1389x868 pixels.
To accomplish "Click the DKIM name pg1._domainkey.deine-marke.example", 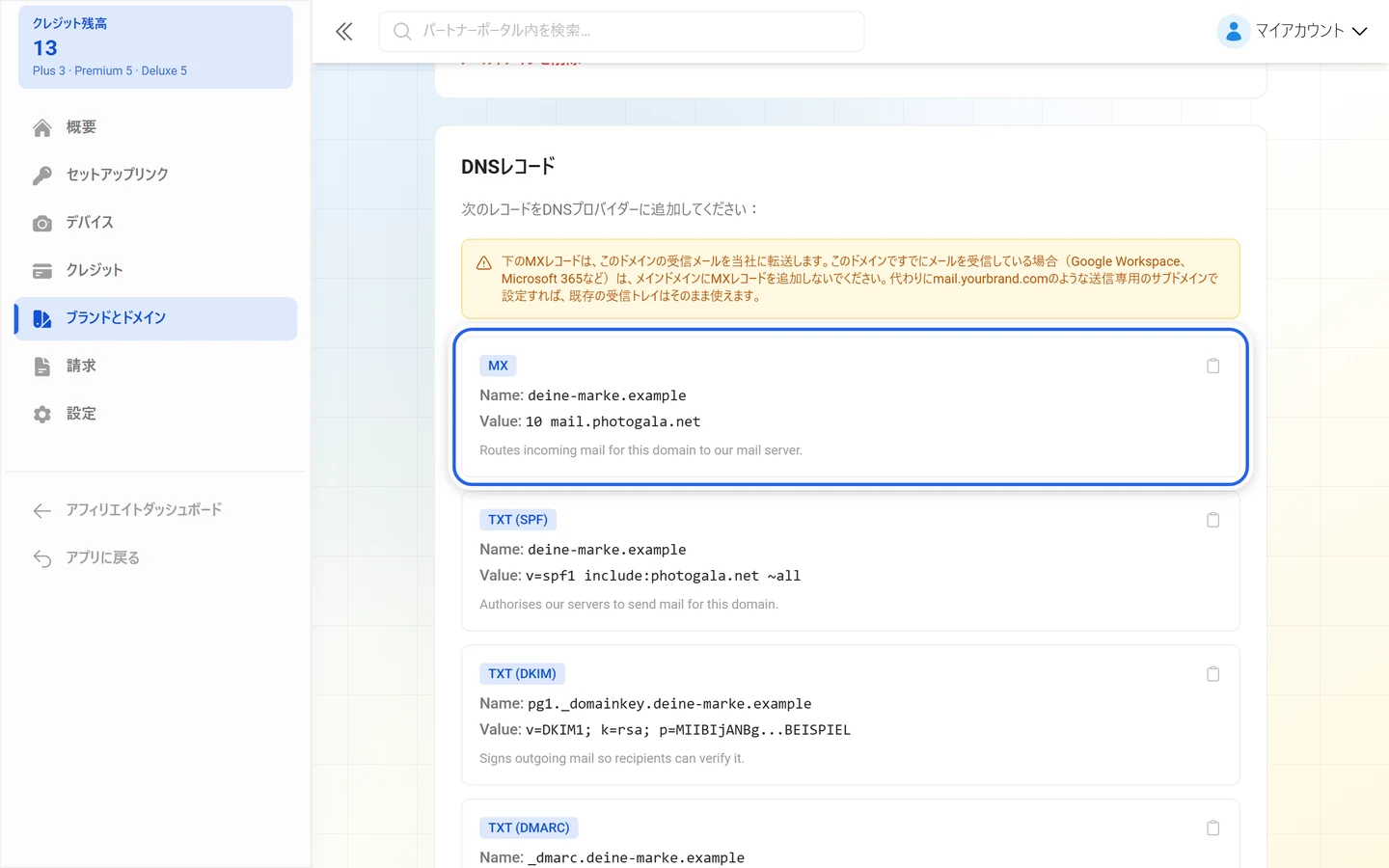I will pos(669,705).
